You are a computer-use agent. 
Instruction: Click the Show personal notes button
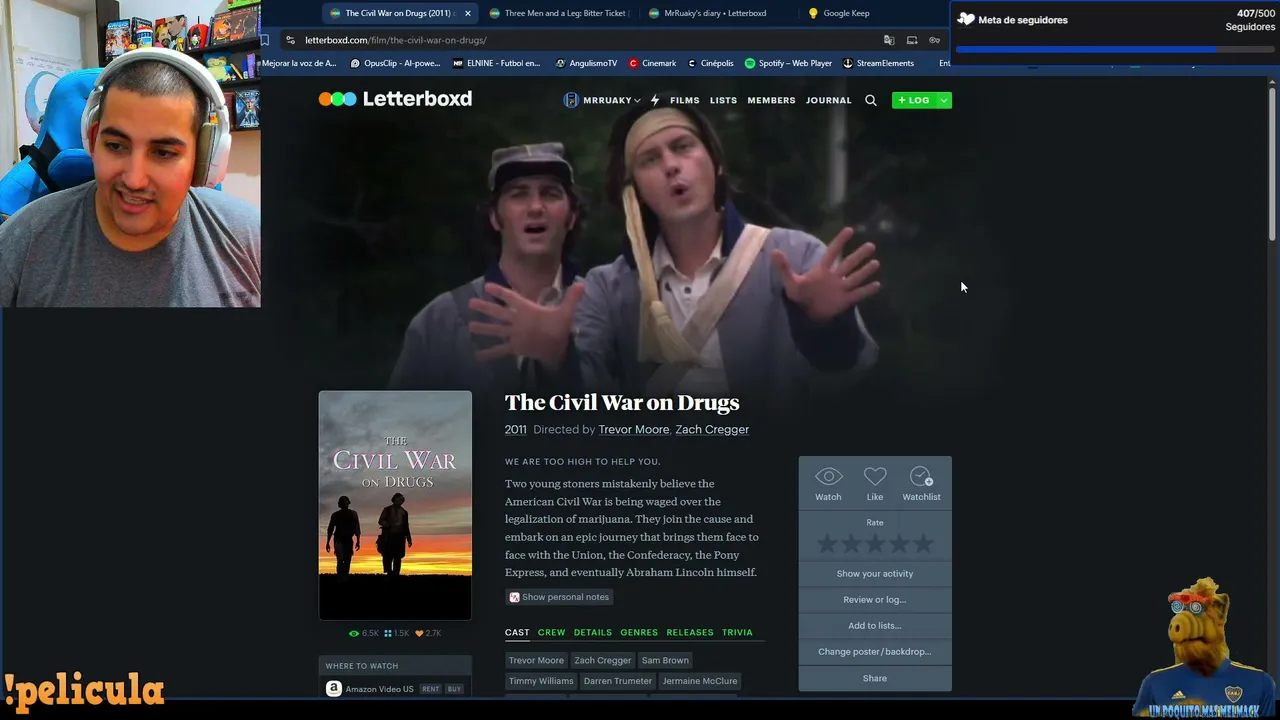point(559,597)
